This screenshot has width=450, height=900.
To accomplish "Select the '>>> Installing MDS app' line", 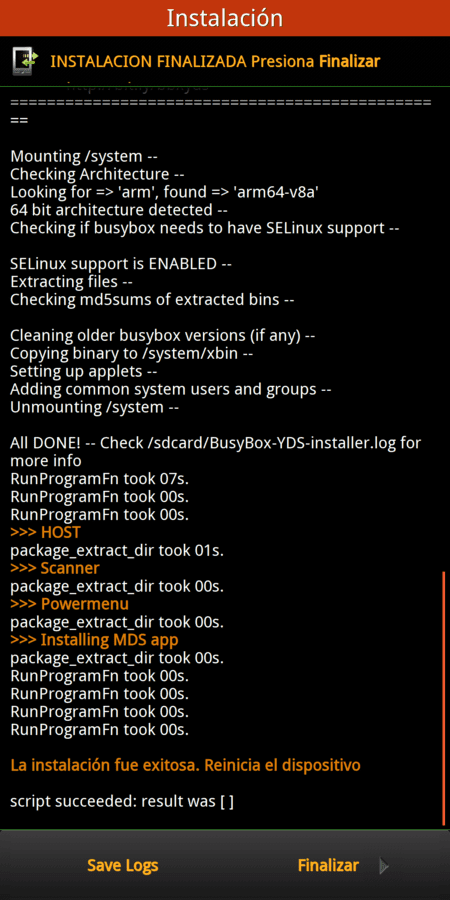I will pos(94,639).
